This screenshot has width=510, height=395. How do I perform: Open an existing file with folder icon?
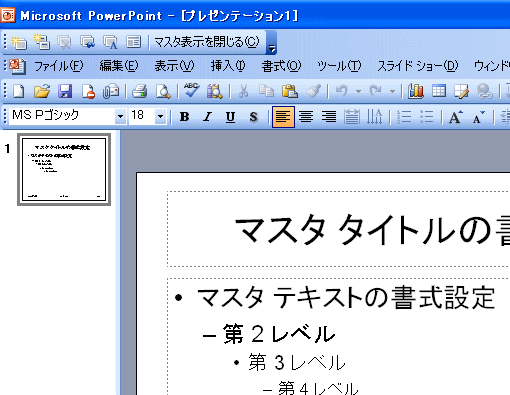pyautogui.click(x=42, y=91)
